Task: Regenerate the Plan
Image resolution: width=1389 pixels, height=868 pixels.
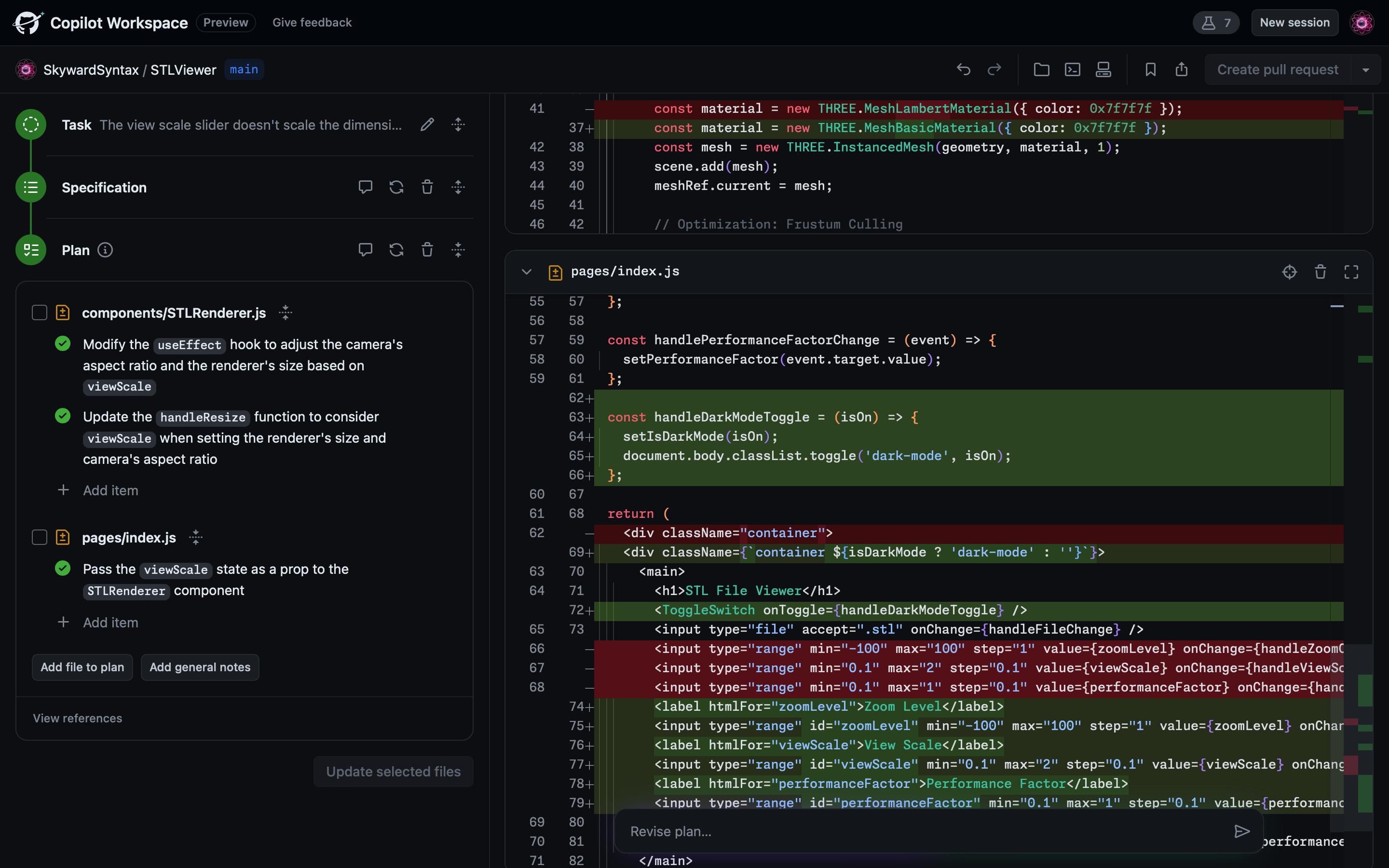Action: tap(396, 250)
